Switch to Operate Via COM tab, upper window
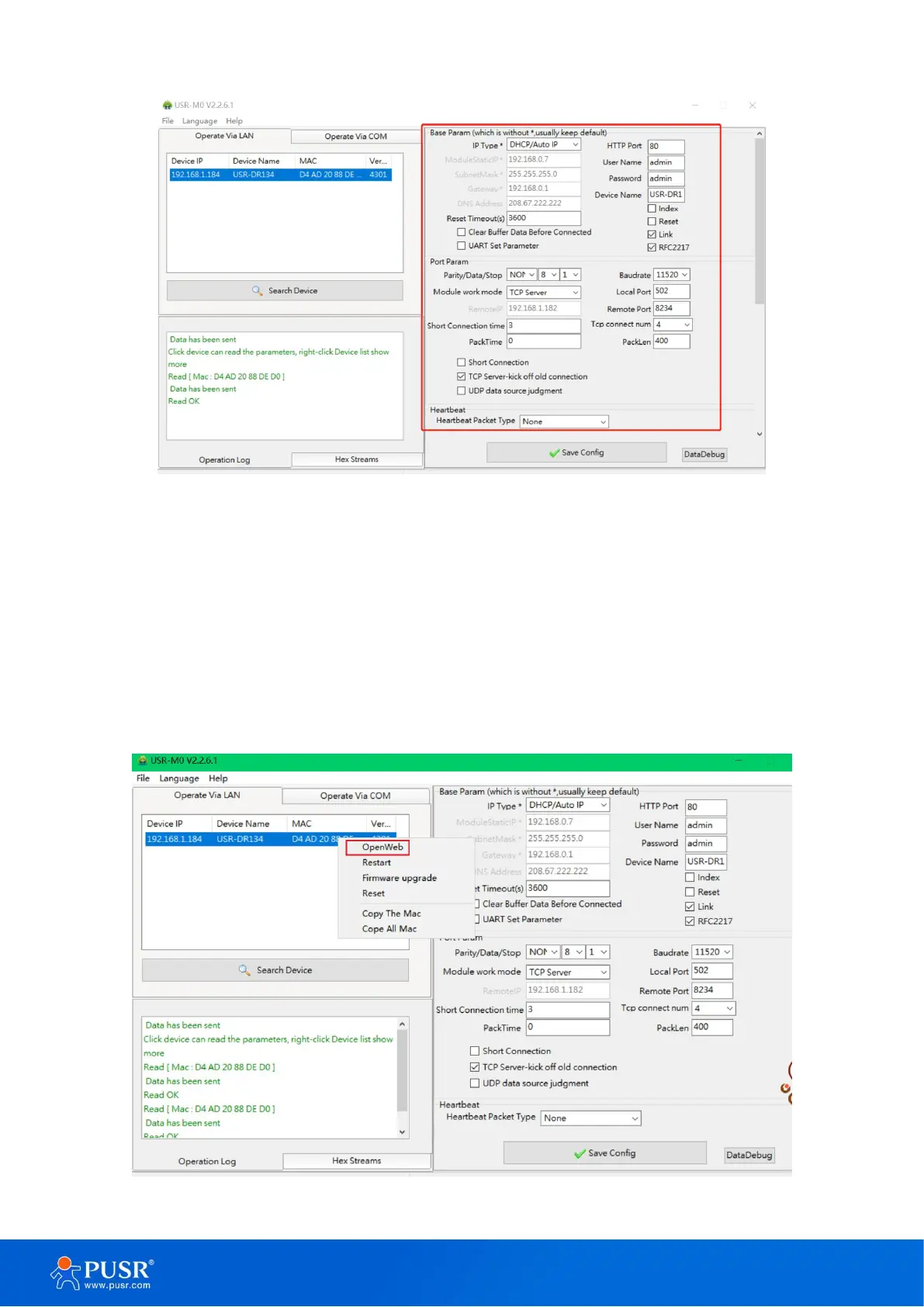 355,137
